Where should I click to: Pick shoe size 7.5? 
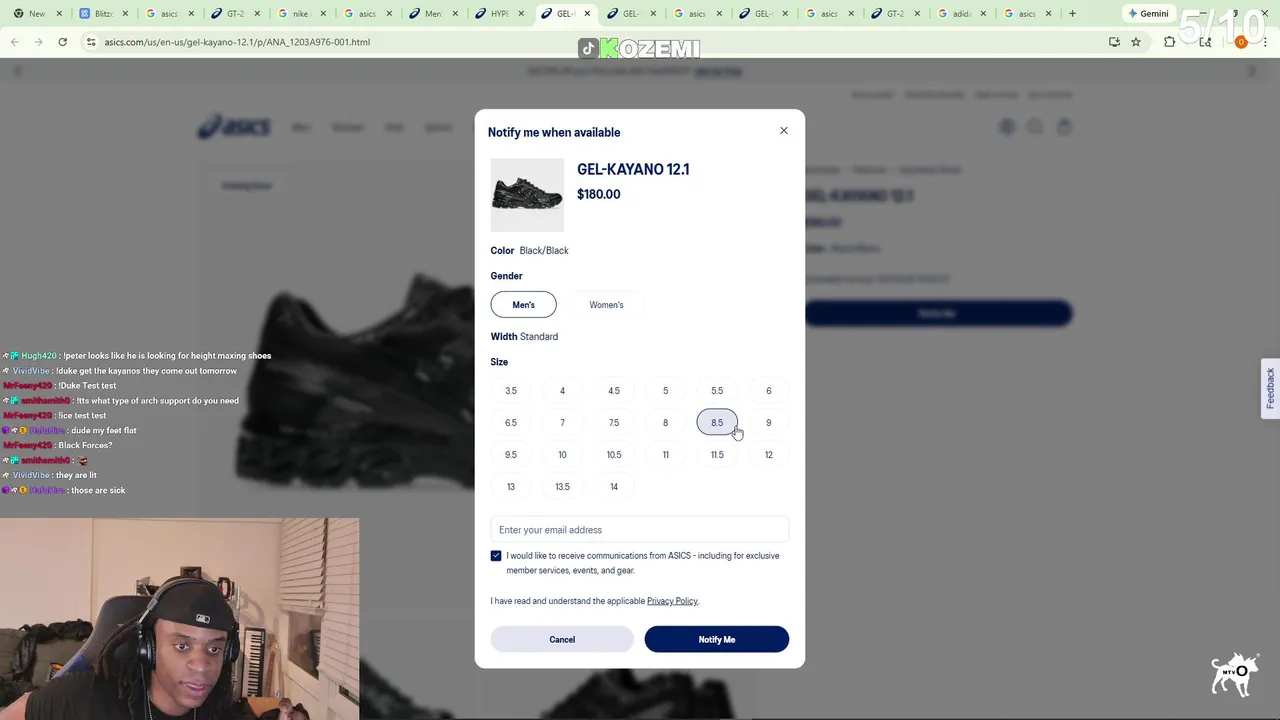coord(614,423)
